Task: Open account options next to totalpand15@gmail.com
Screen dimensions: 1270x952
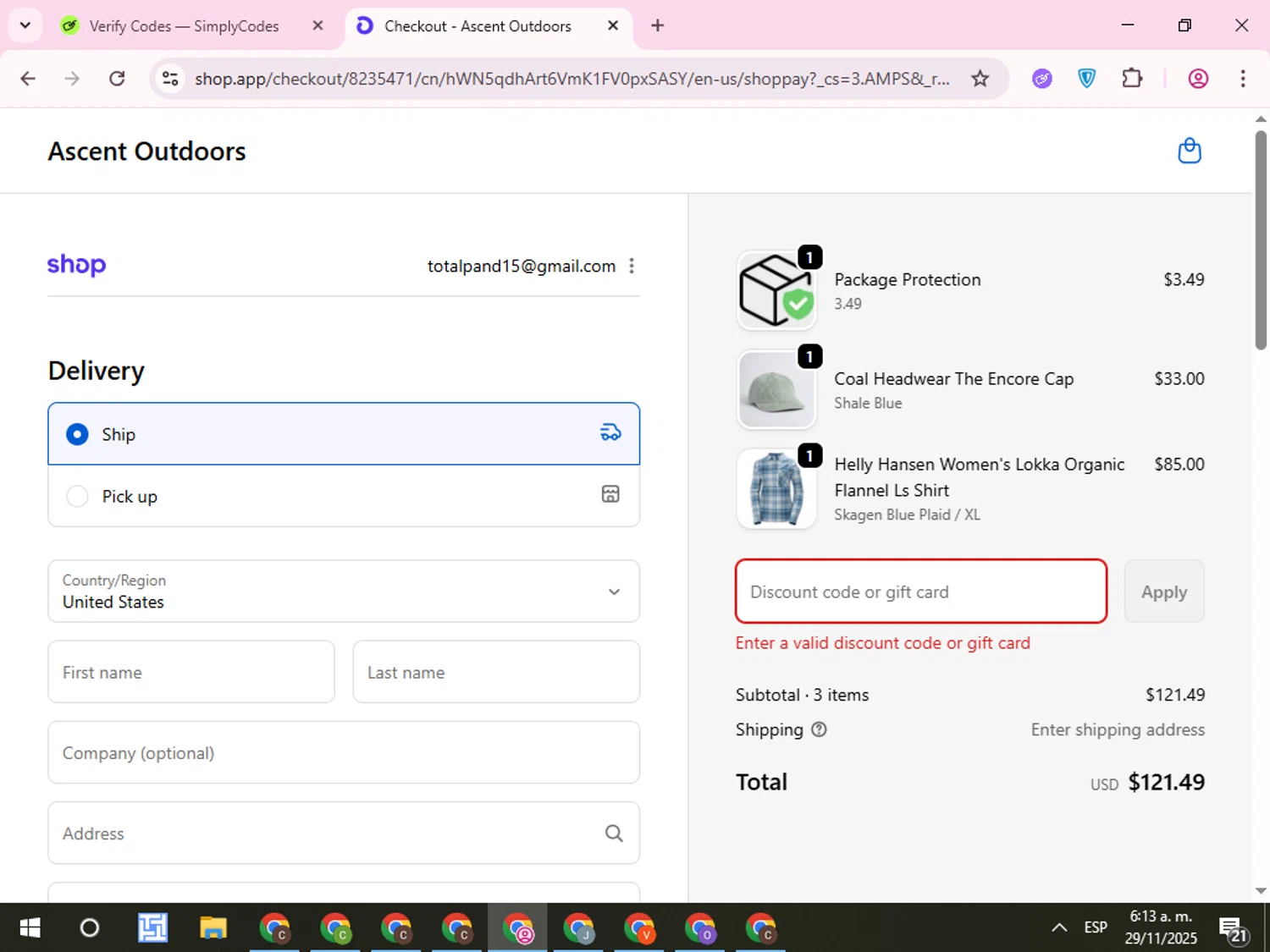Action: 632,266
